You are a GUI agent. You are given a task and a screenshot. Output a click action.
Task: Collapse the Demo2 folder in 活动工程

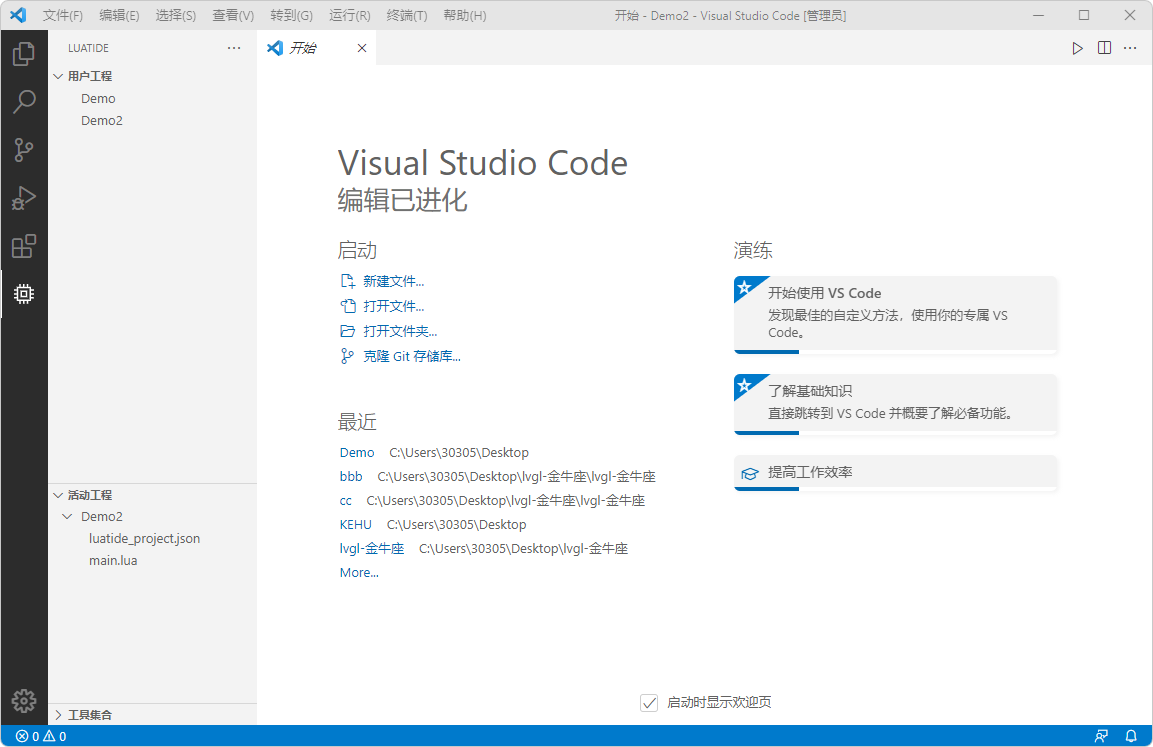point(68,517)
